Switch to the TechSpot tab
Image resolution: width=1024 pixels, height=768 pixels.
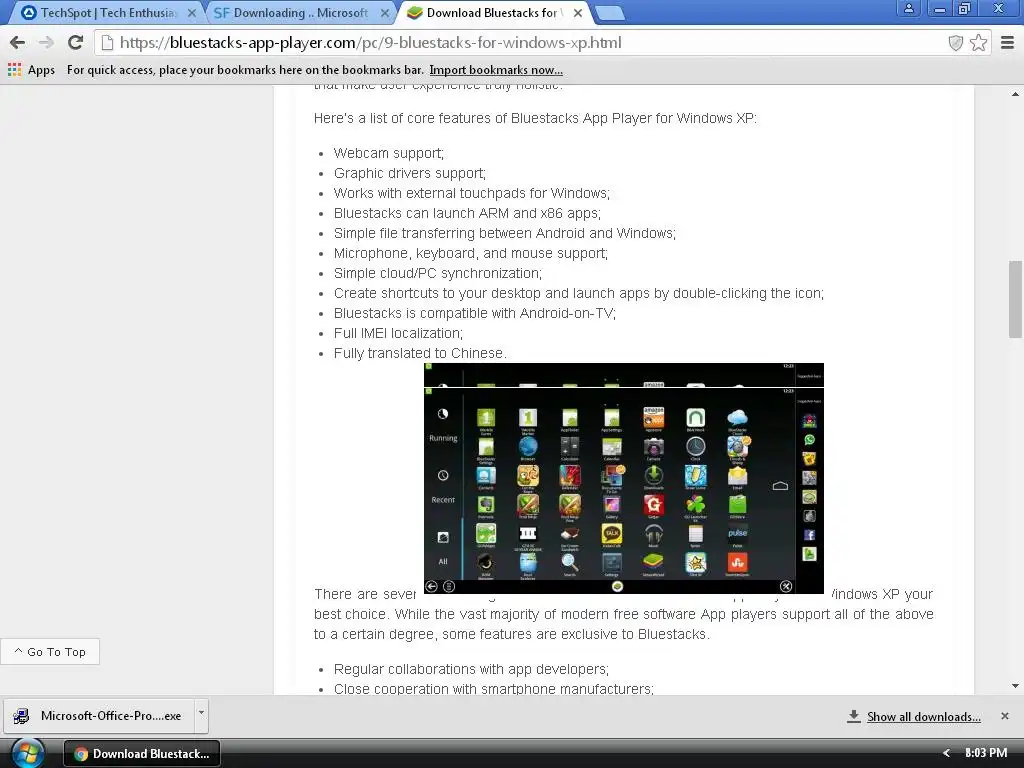pyautogui.click(x=104, y=13)
